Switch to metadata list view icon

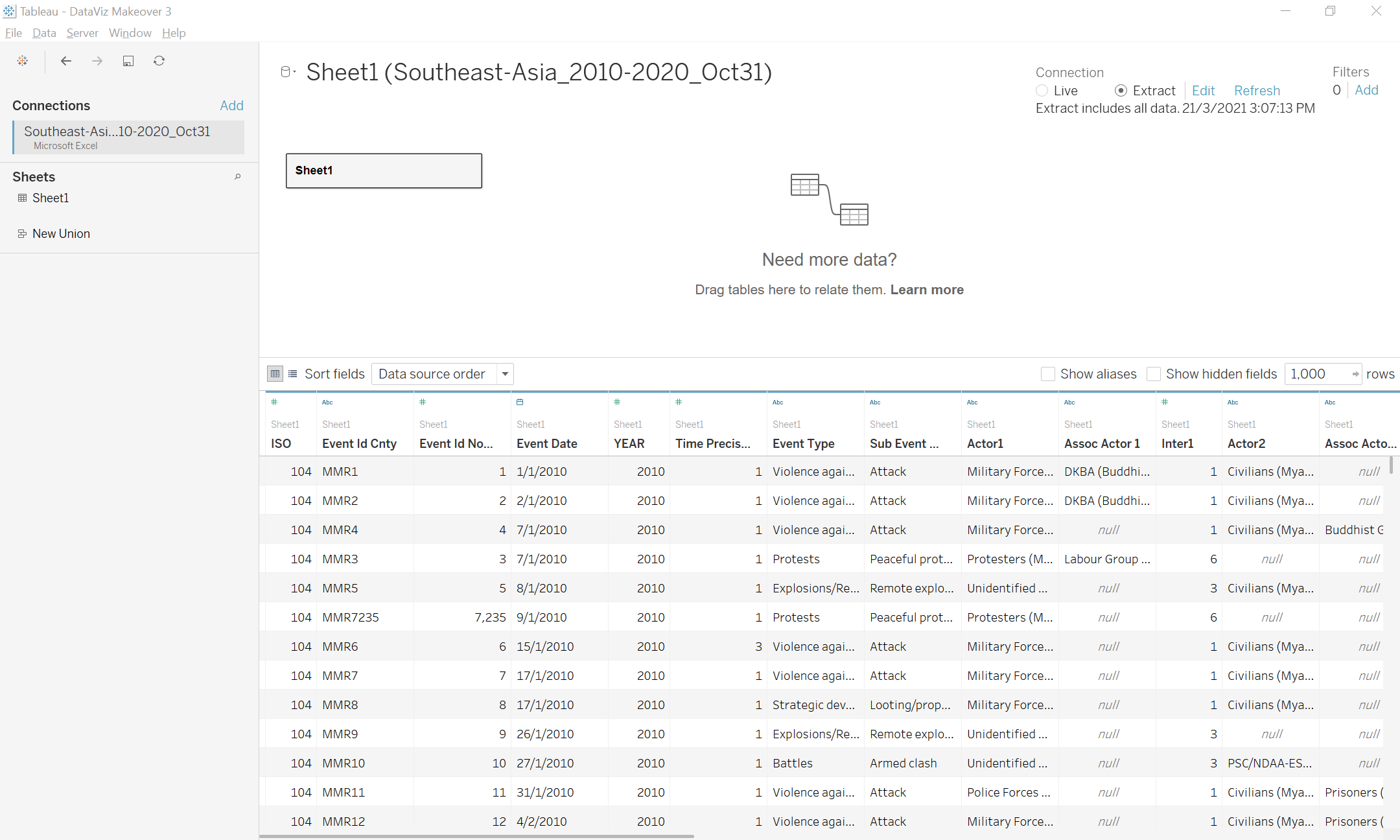(x=293, y=374)
